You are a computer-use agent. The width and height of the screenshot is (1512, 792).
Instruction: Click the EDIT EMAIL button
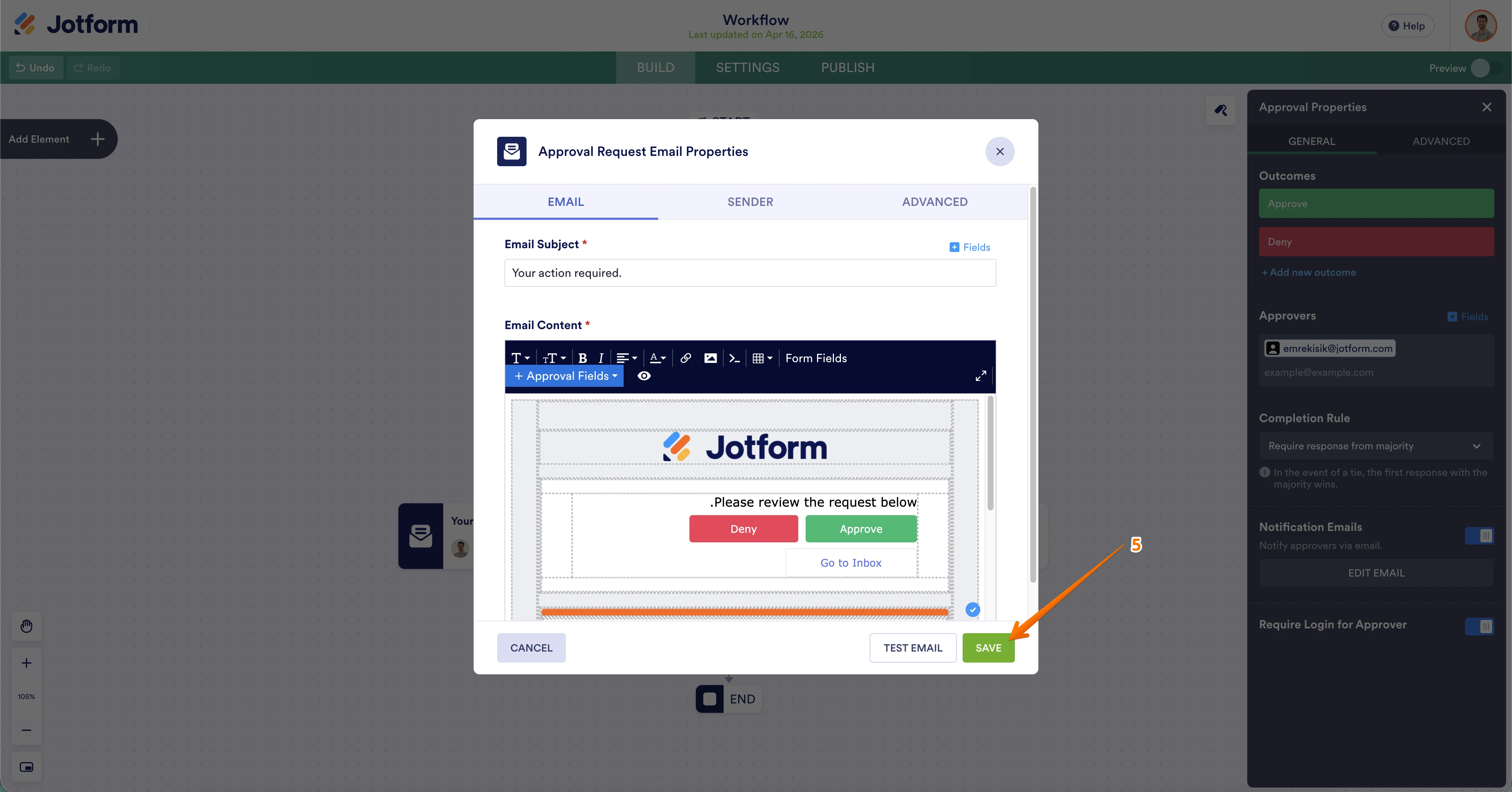(1376, 573)
